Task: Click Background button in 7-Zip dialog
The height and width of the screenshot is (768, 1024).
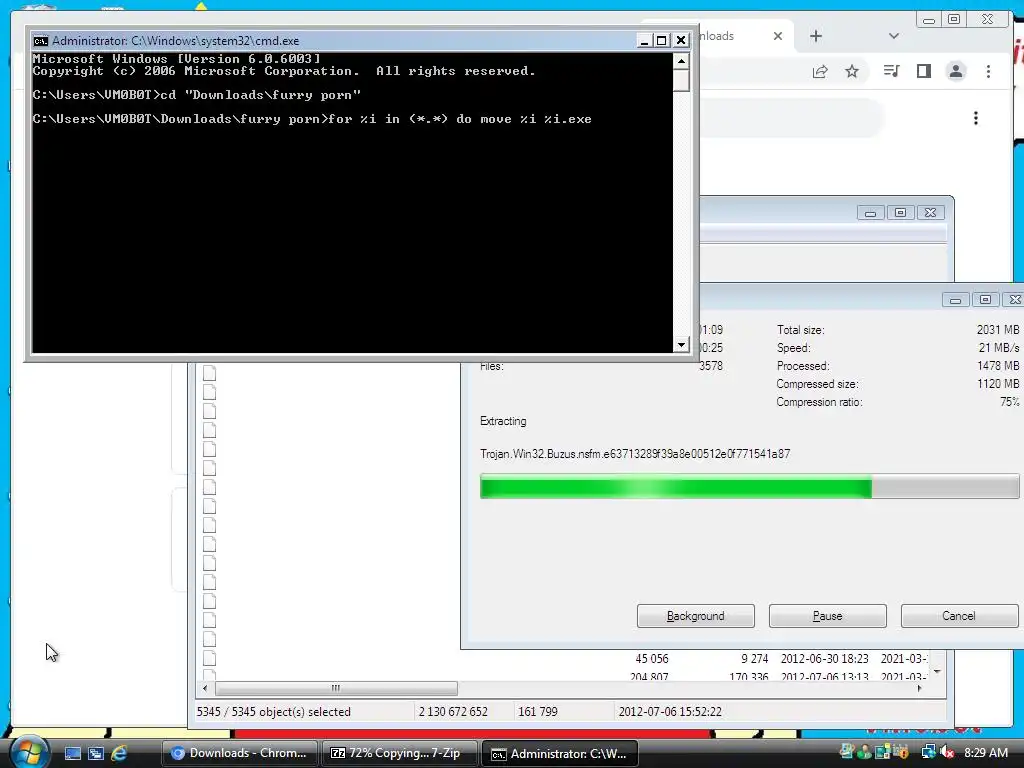Action: (696, 616)
